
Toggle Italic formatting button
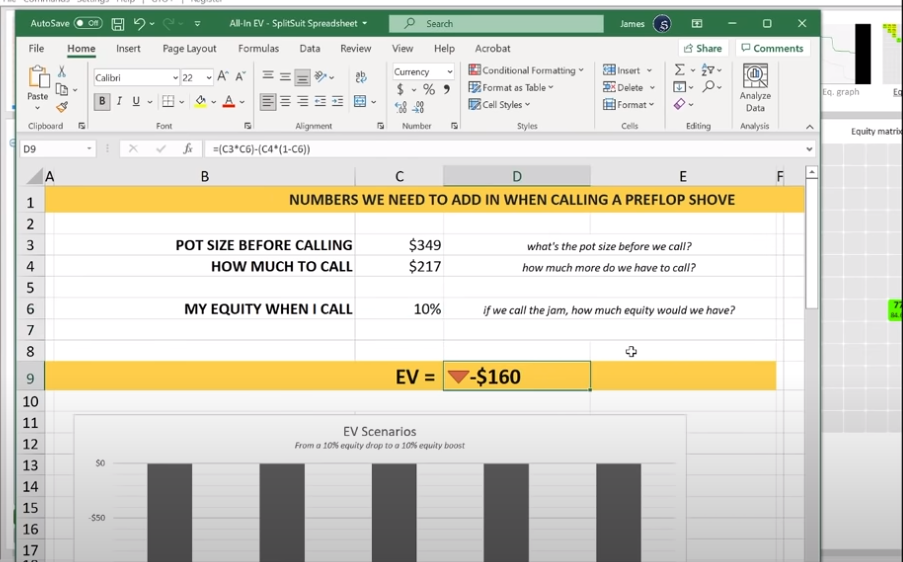click(x=119, y=101)
